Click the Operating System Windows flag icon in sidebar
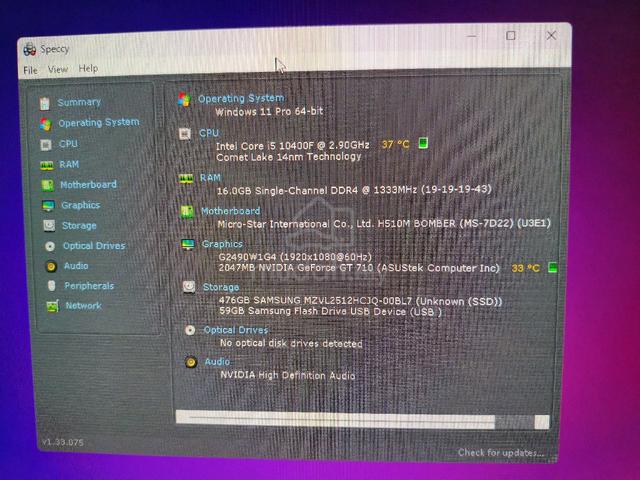 tap(46, 124)
